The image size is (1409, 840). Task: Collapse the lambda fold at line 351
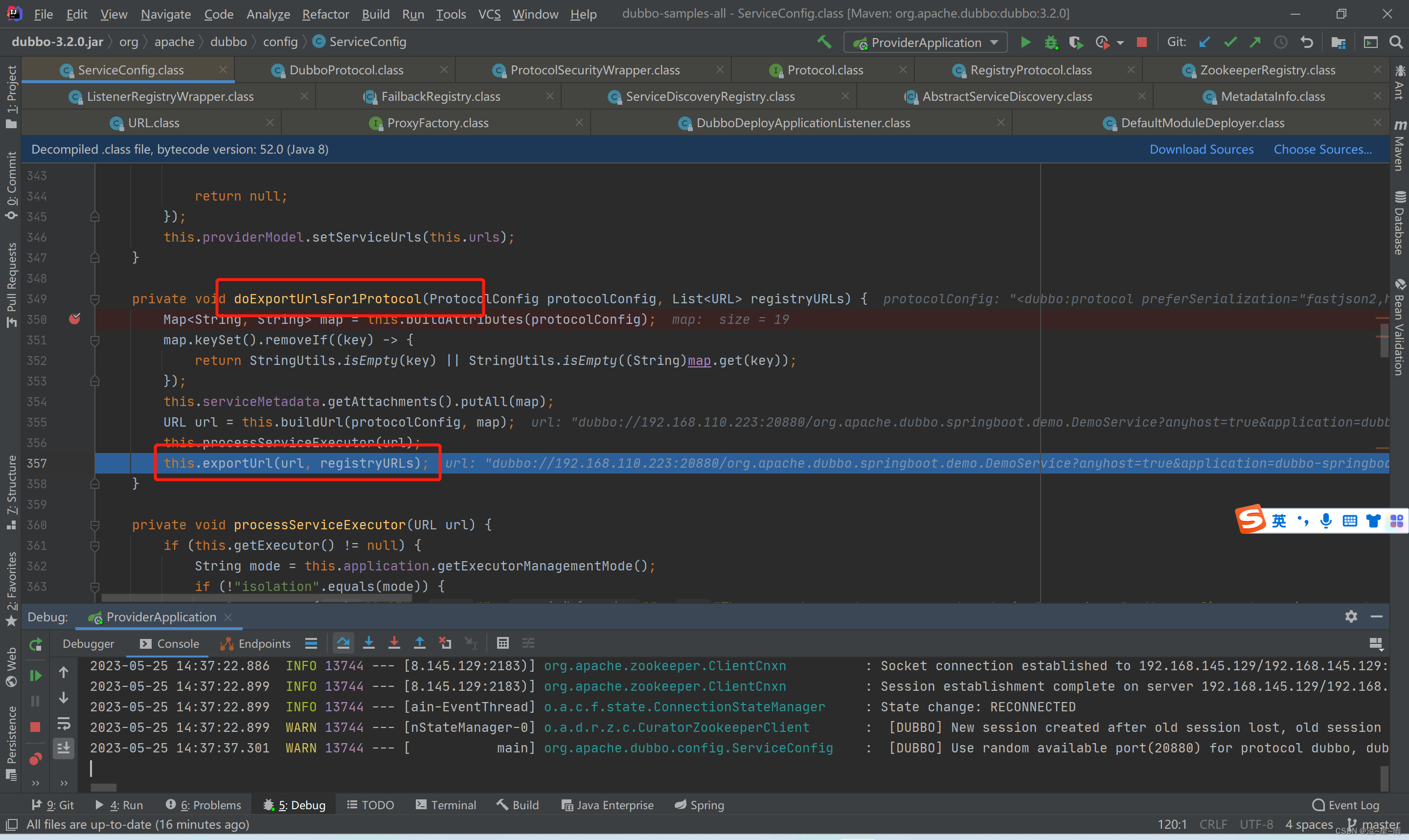pyautogui.click(x=95, y=340)
